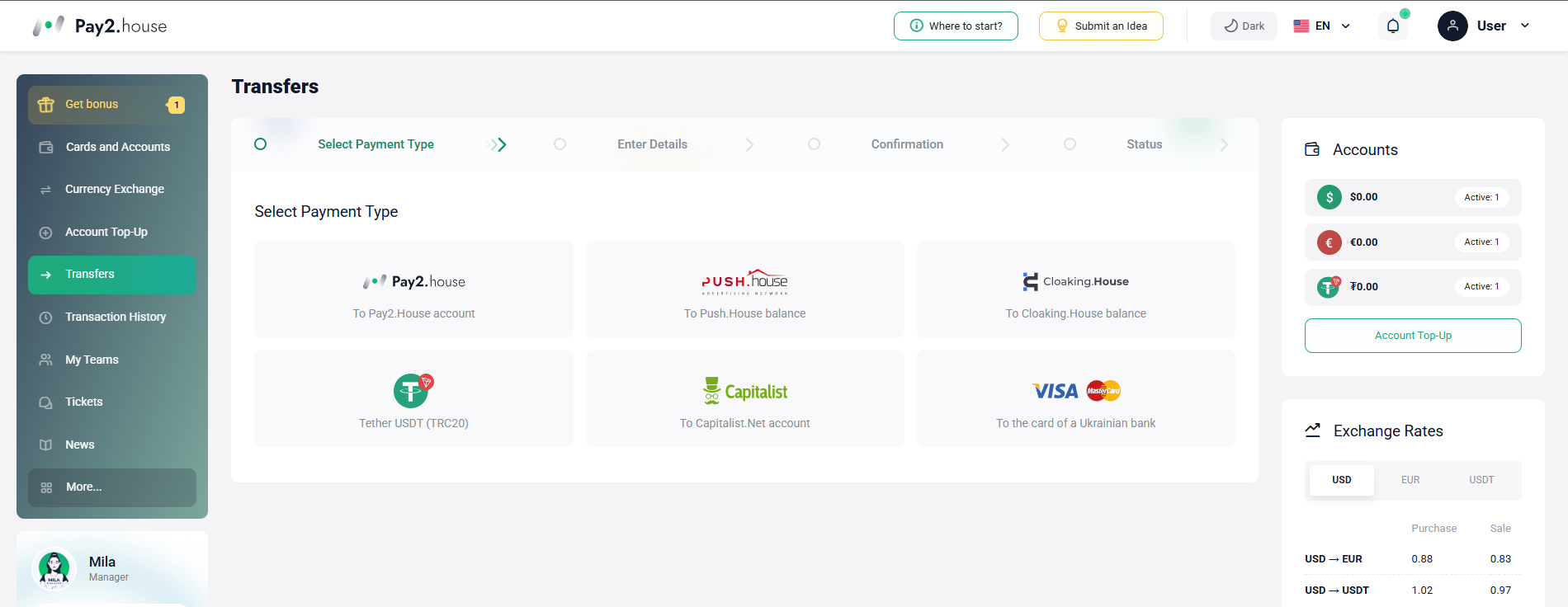Choose To the card of a Ukrainian bank

click(1076, 398)
